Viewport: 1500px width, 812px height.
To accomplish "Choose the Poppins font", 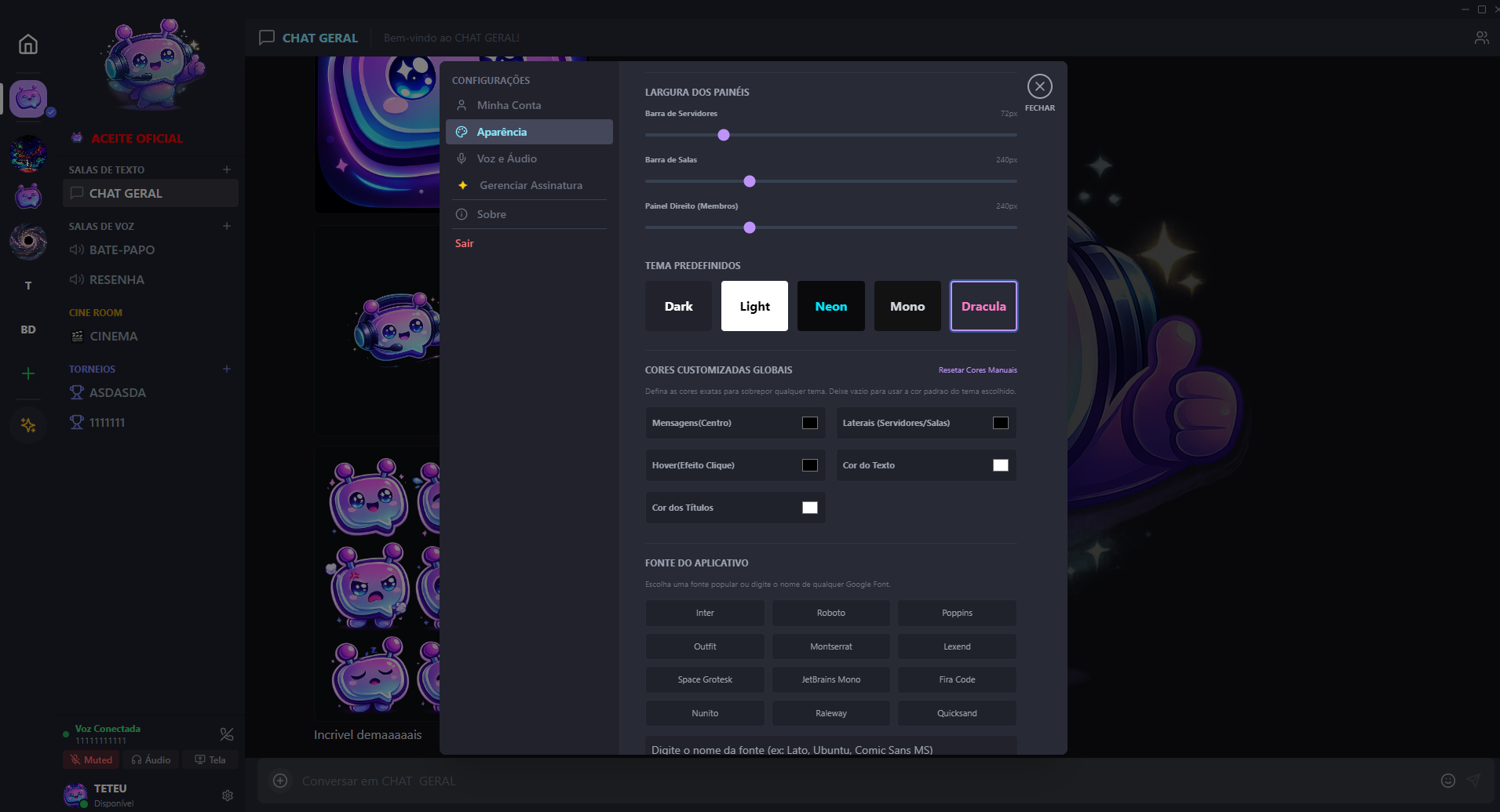I will 957,613.
